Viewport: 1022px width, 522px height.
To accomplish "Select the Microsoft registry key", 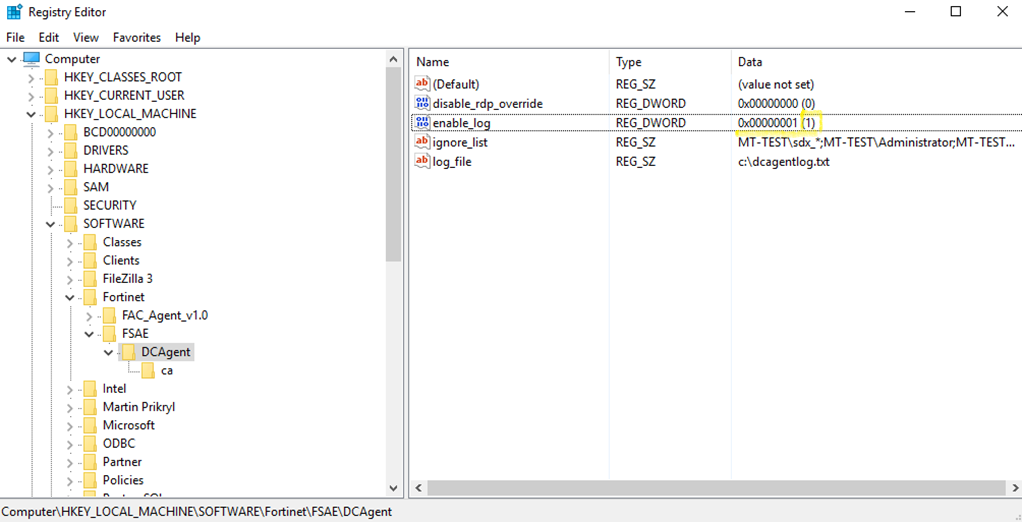I will [x=128, y=425].
